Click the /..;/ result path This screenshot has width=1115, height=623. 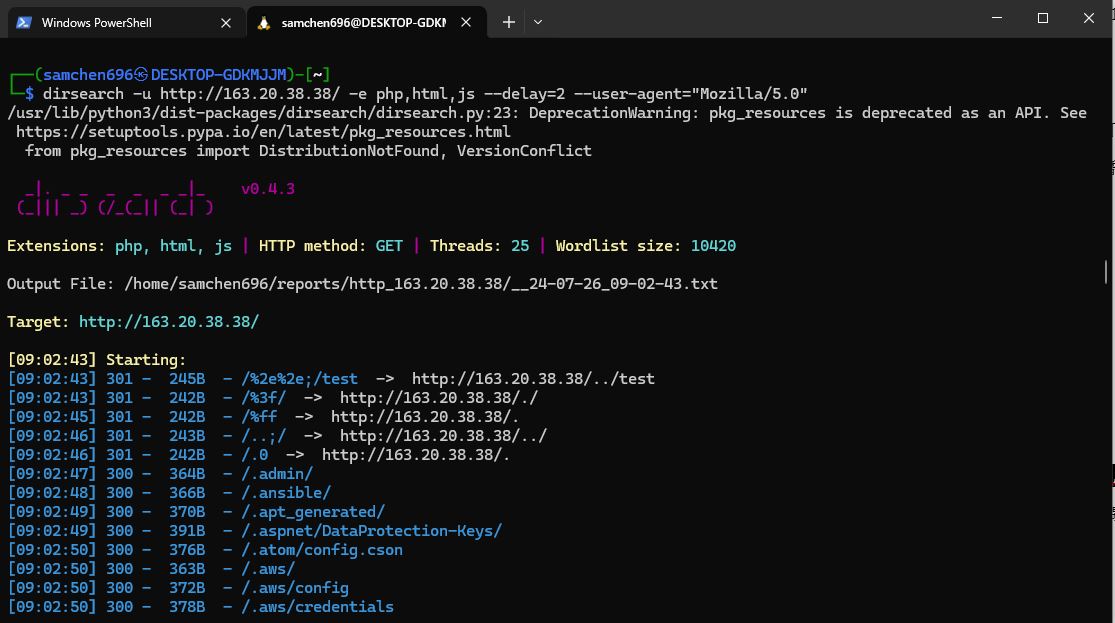tap(263, 435)
